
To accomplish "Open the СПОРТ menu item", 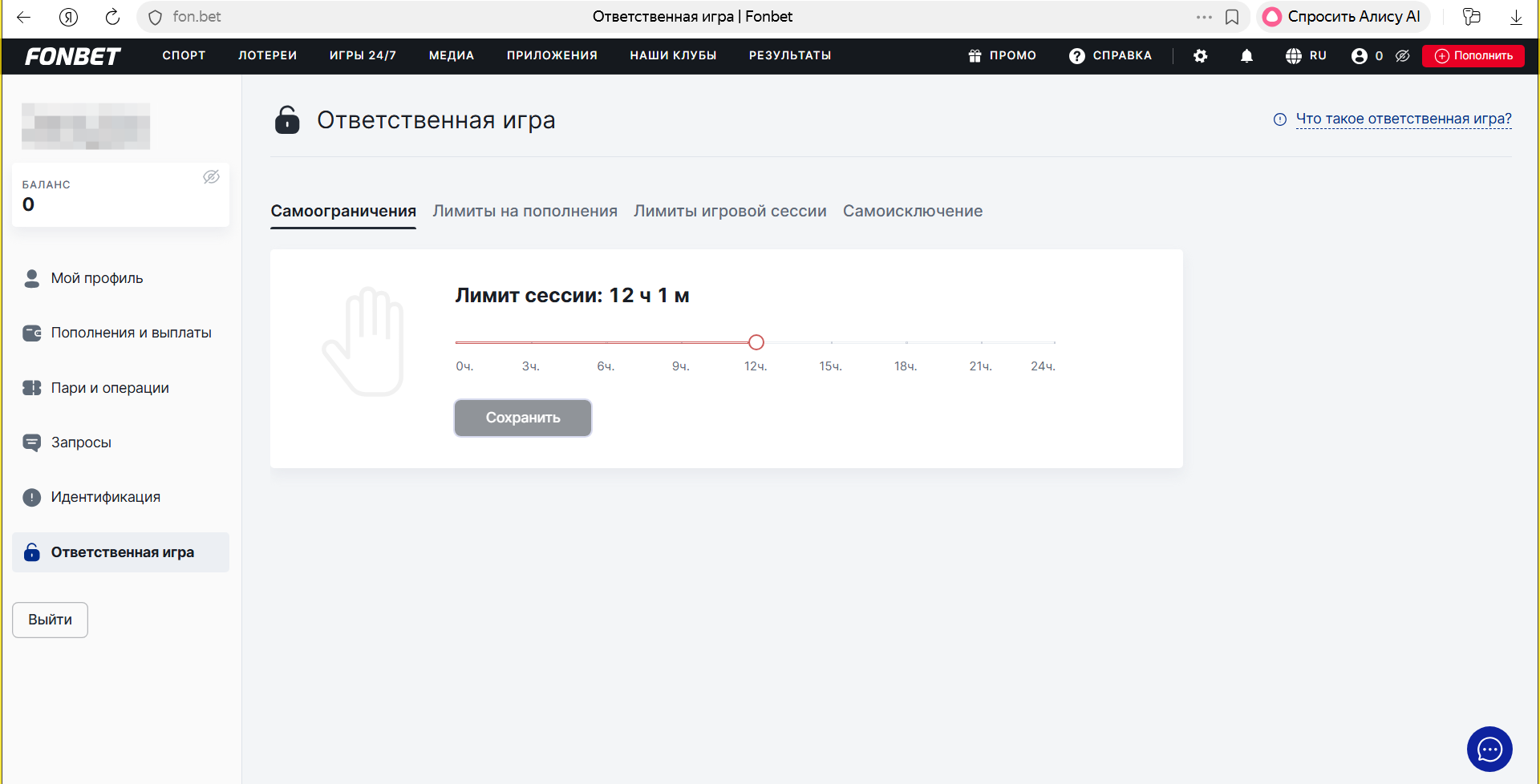I will (184, 55).
